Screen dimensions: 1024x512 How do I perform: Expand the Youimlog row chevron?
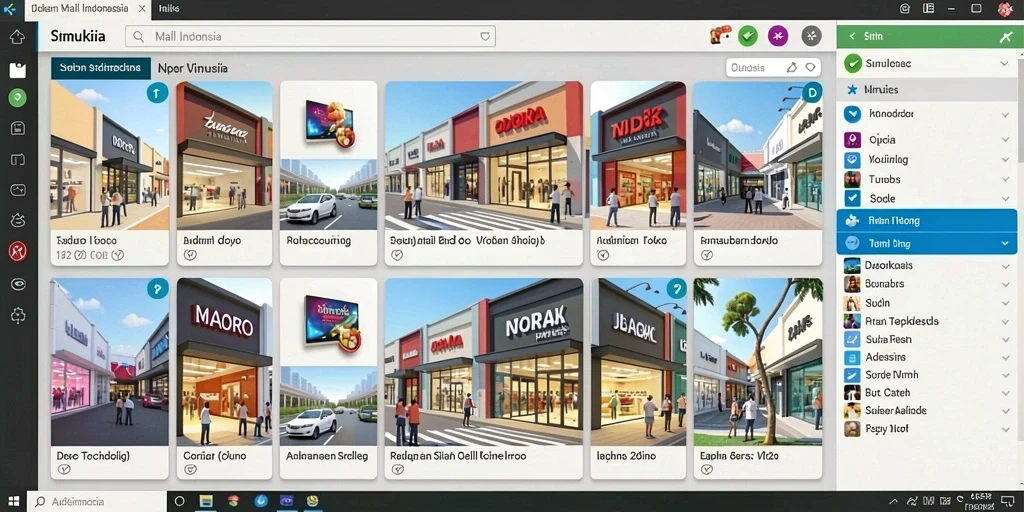[x=1004, y=159]
